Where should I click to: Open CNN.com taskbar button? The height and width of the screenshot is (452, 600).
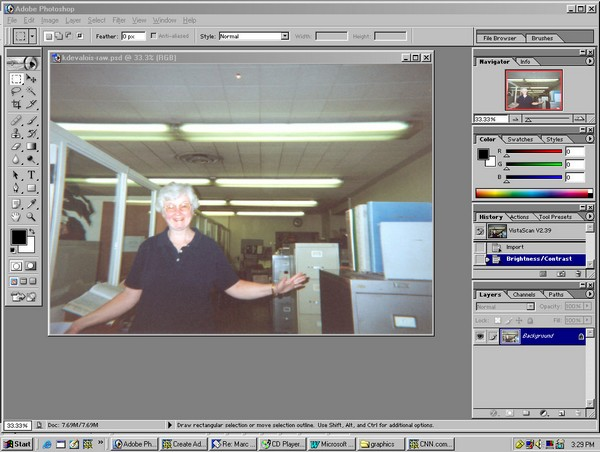(430, 444)
